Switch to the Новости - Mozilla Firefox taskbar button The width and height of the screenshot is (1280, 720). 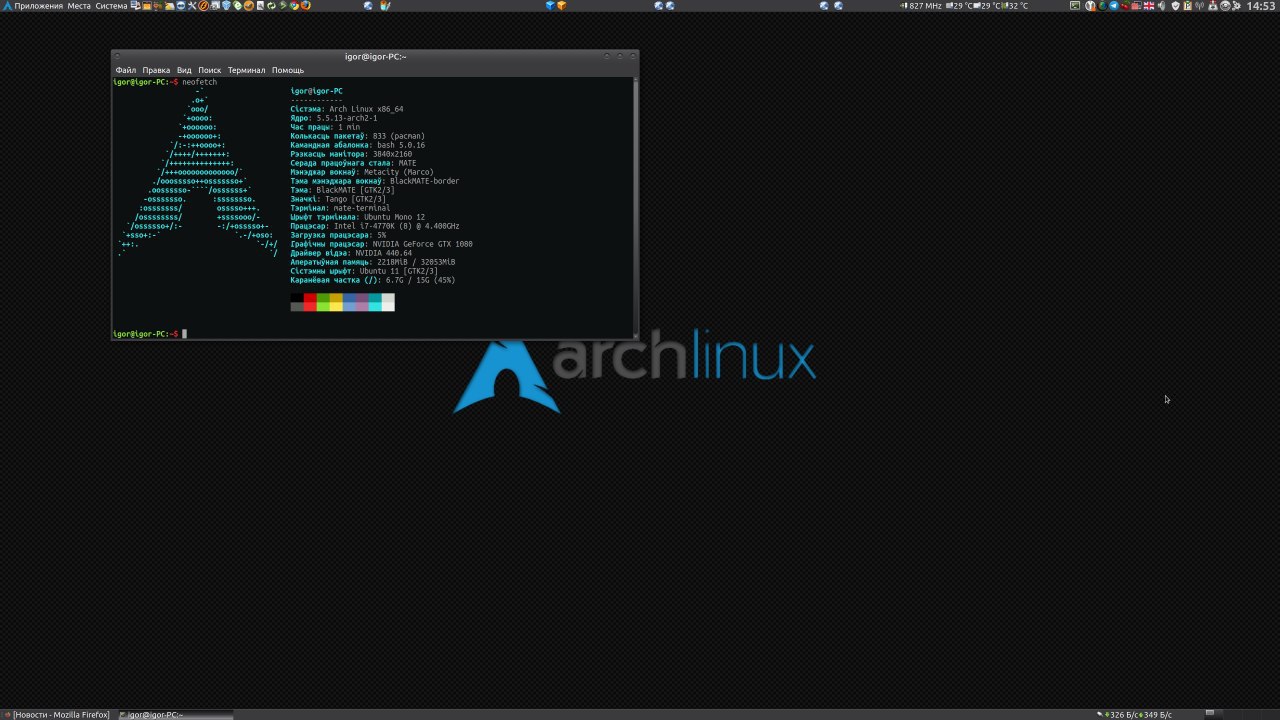[60, 714]
